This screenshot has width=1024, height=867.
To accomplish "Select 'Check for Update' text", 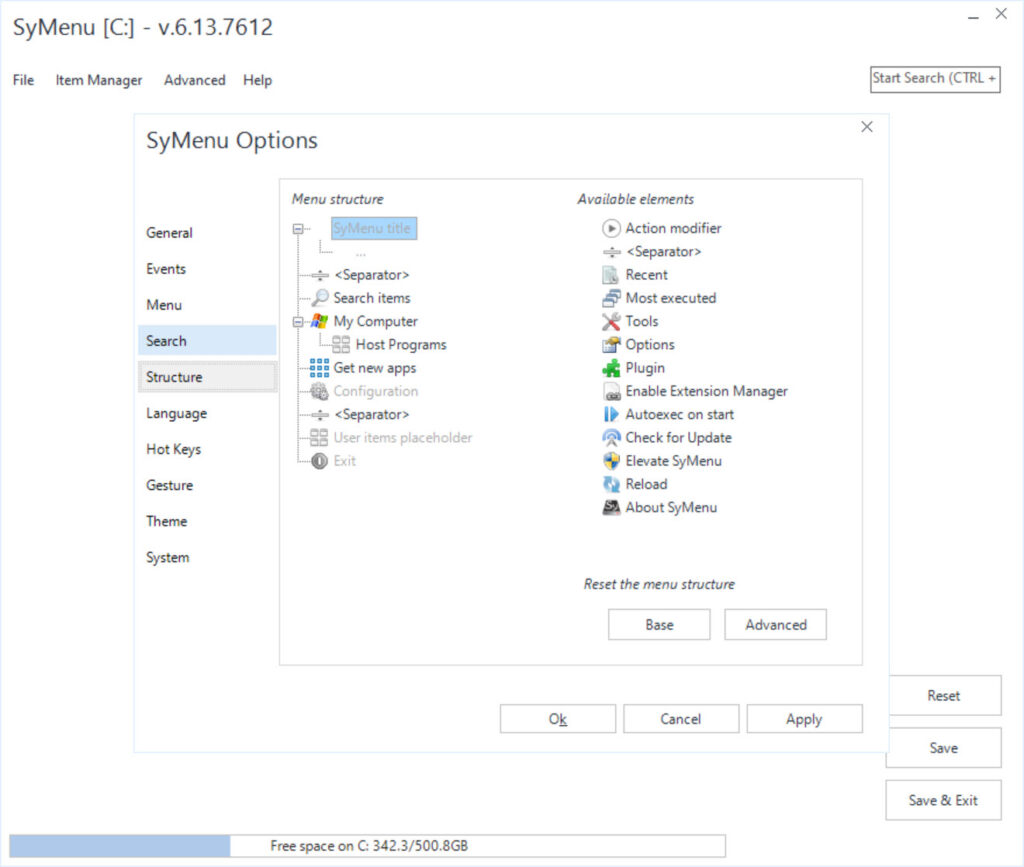I will click(x=679, y=437).
